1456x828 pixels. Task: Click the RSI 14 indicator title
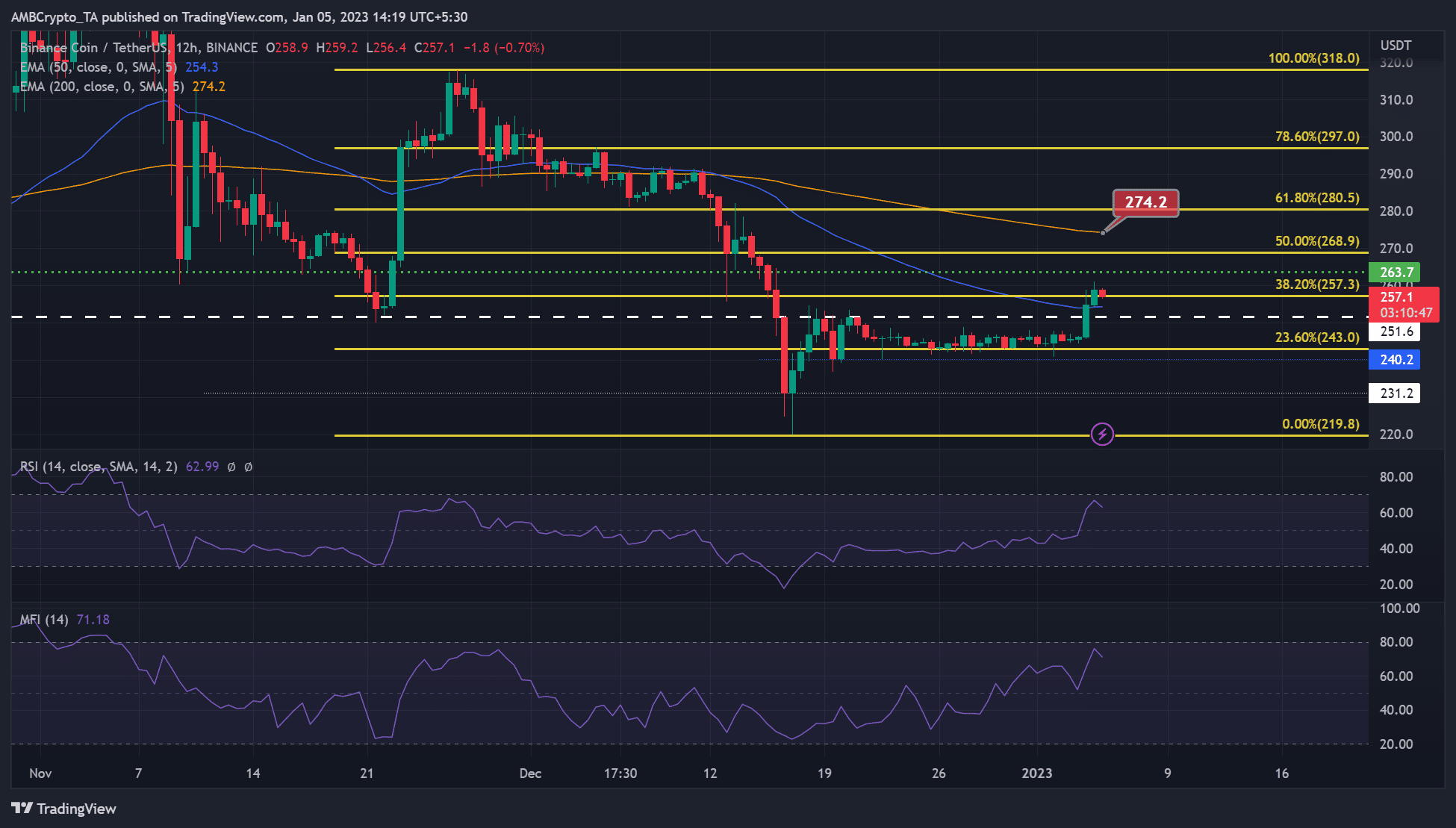tap(99, 467)
